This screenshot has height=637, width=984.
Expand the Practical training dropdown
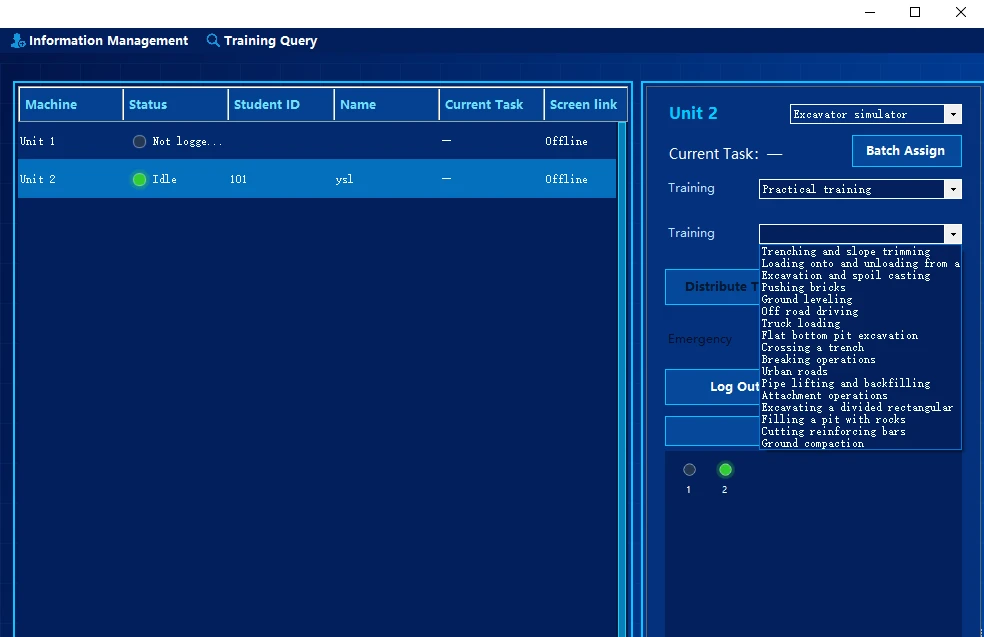(x=953, y=189)
